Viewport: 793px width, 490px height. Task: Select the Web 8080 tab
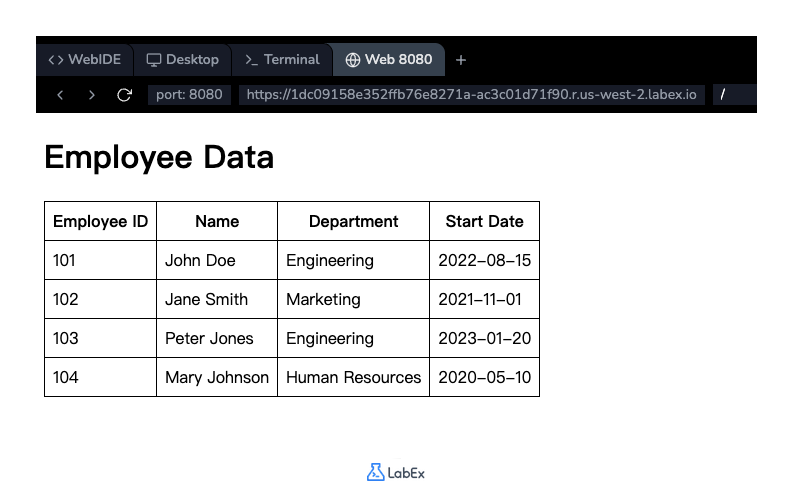[388, 60]
